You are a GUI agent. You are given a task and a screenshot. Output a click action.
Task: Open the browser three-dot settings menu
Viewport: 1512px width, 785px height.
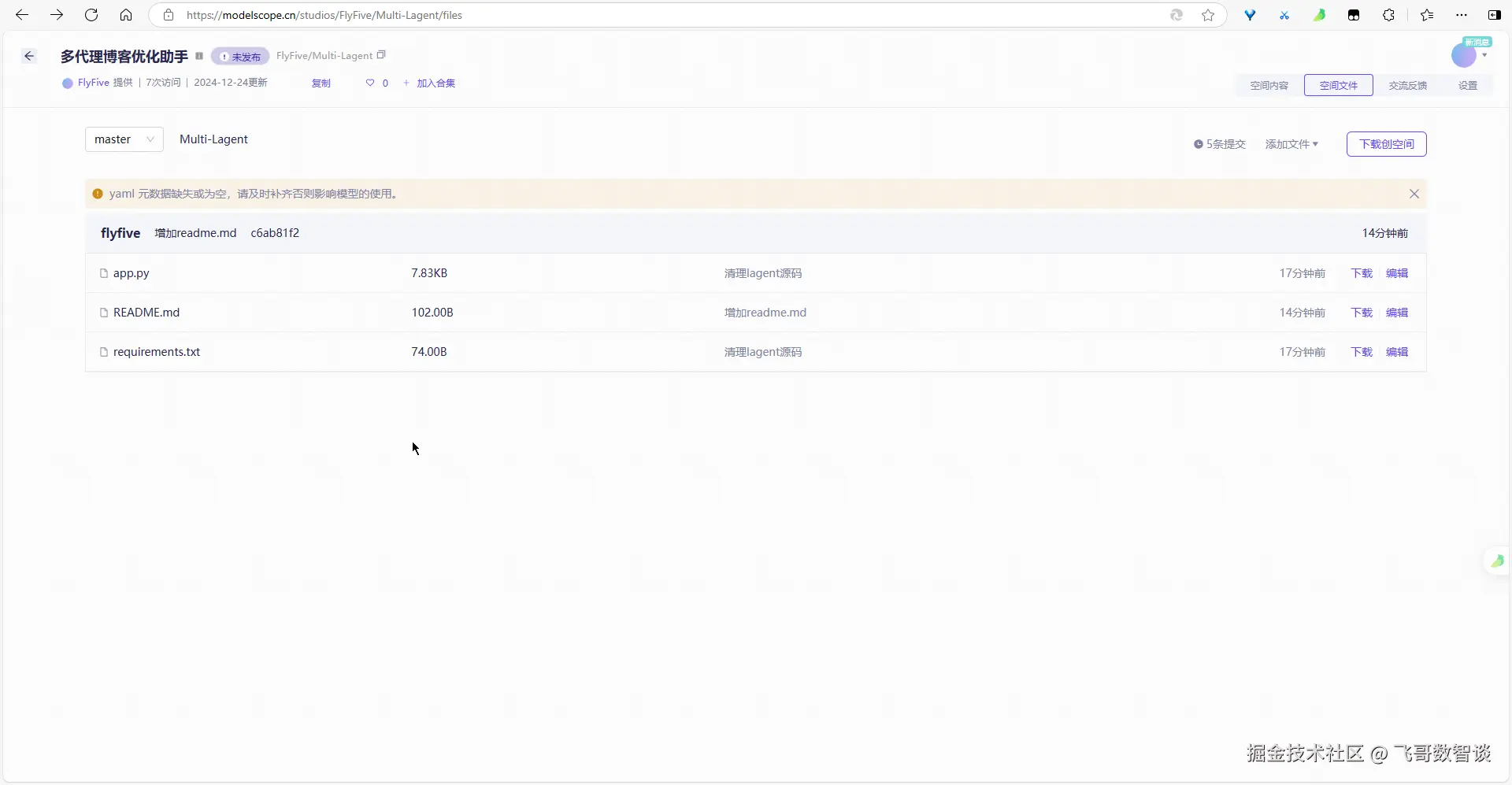pos(1462,15)
